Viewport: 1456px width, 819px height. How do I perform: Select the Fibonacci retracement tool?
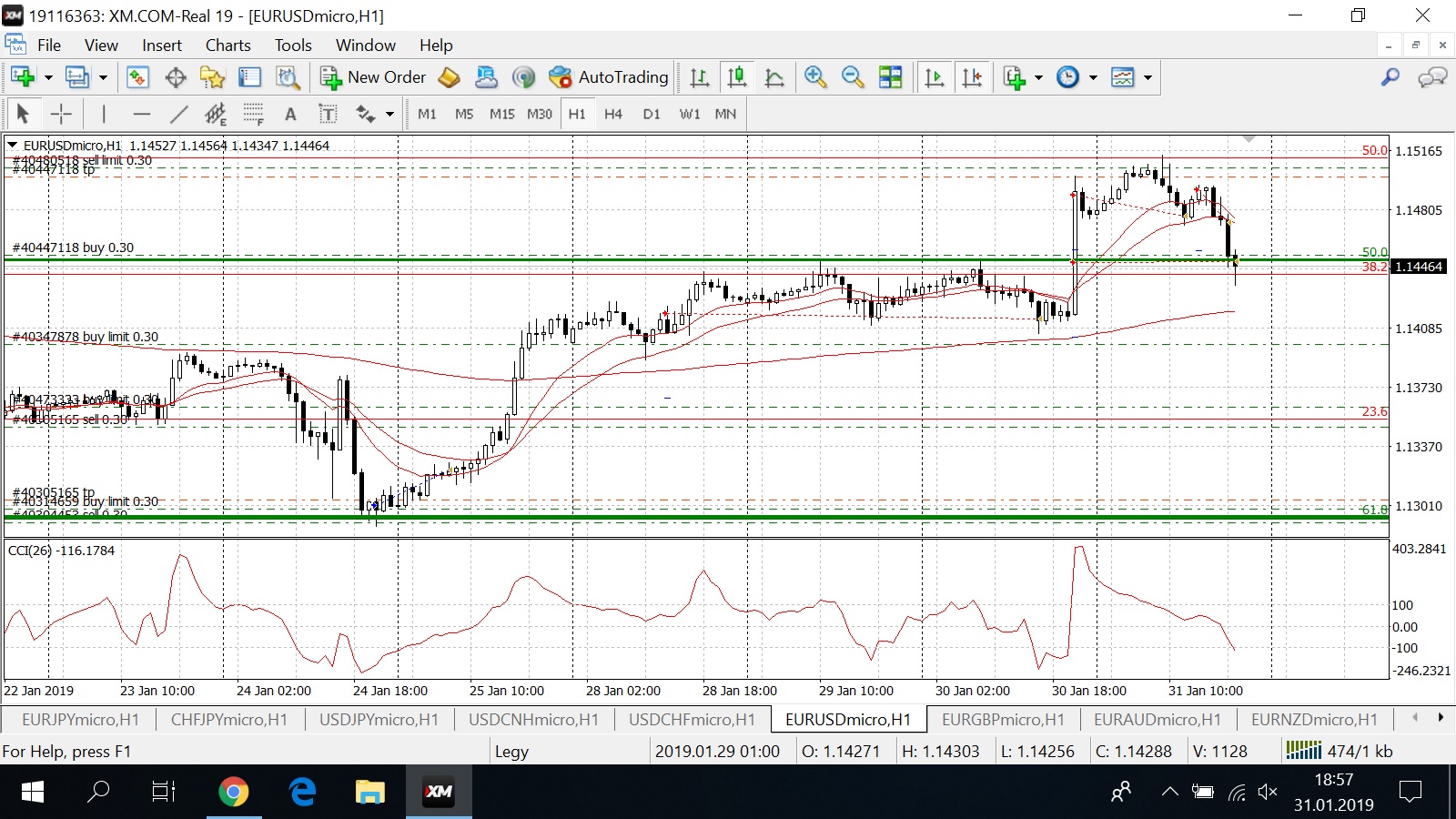click(253, 114)
